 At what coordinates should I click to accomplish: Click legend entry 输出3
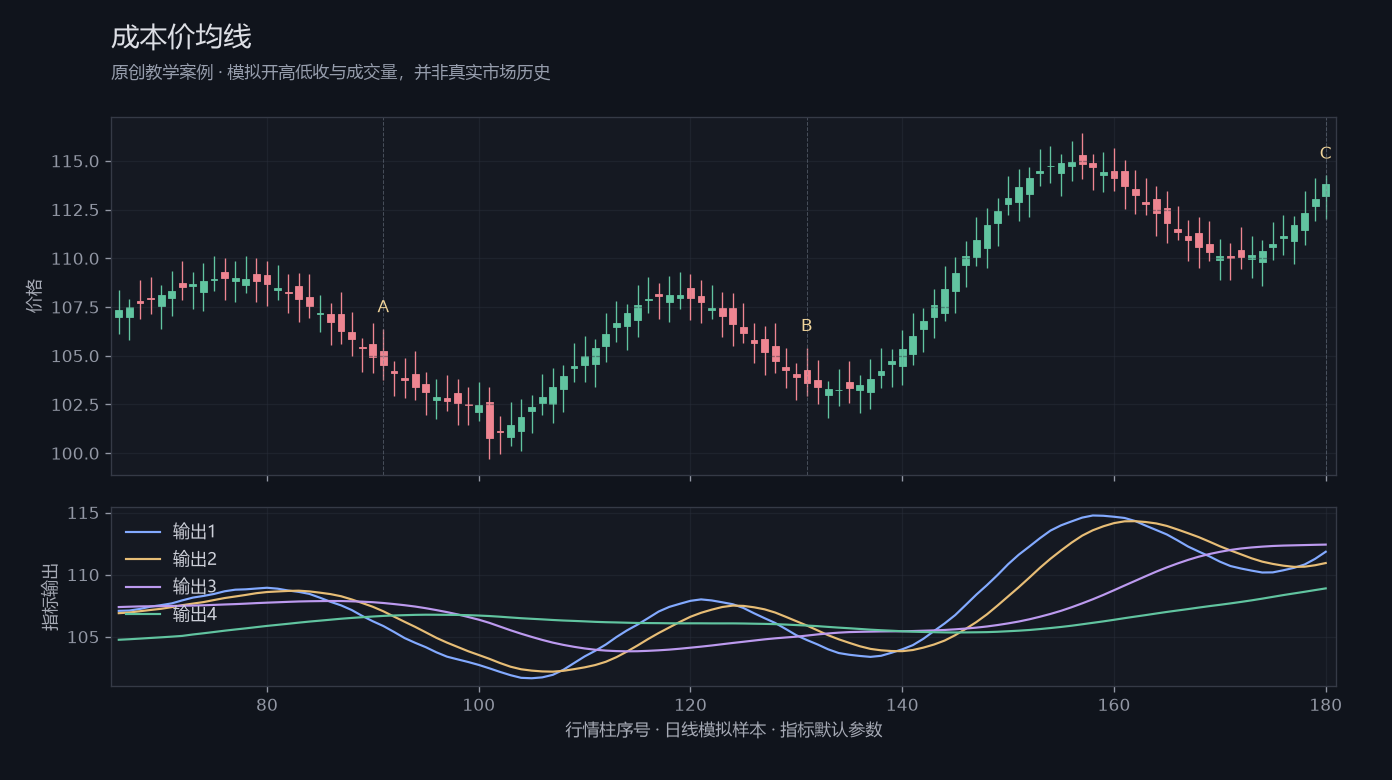[194, 587]
